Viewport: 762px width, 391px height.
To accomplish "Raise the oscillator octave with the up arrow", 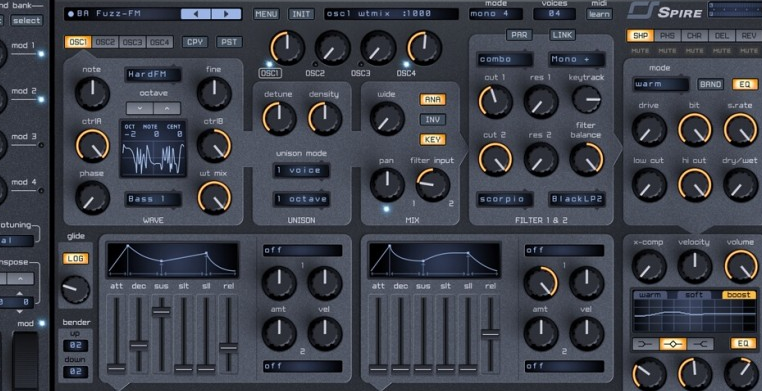I will pyautogui.click(x=167, y=108).
